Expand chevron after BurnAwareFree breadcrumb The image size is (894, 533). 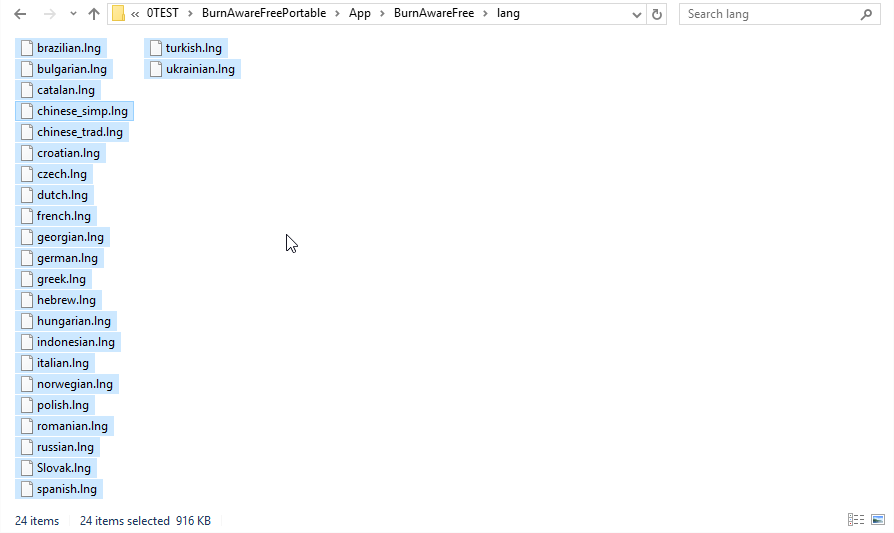click(485, 14)
